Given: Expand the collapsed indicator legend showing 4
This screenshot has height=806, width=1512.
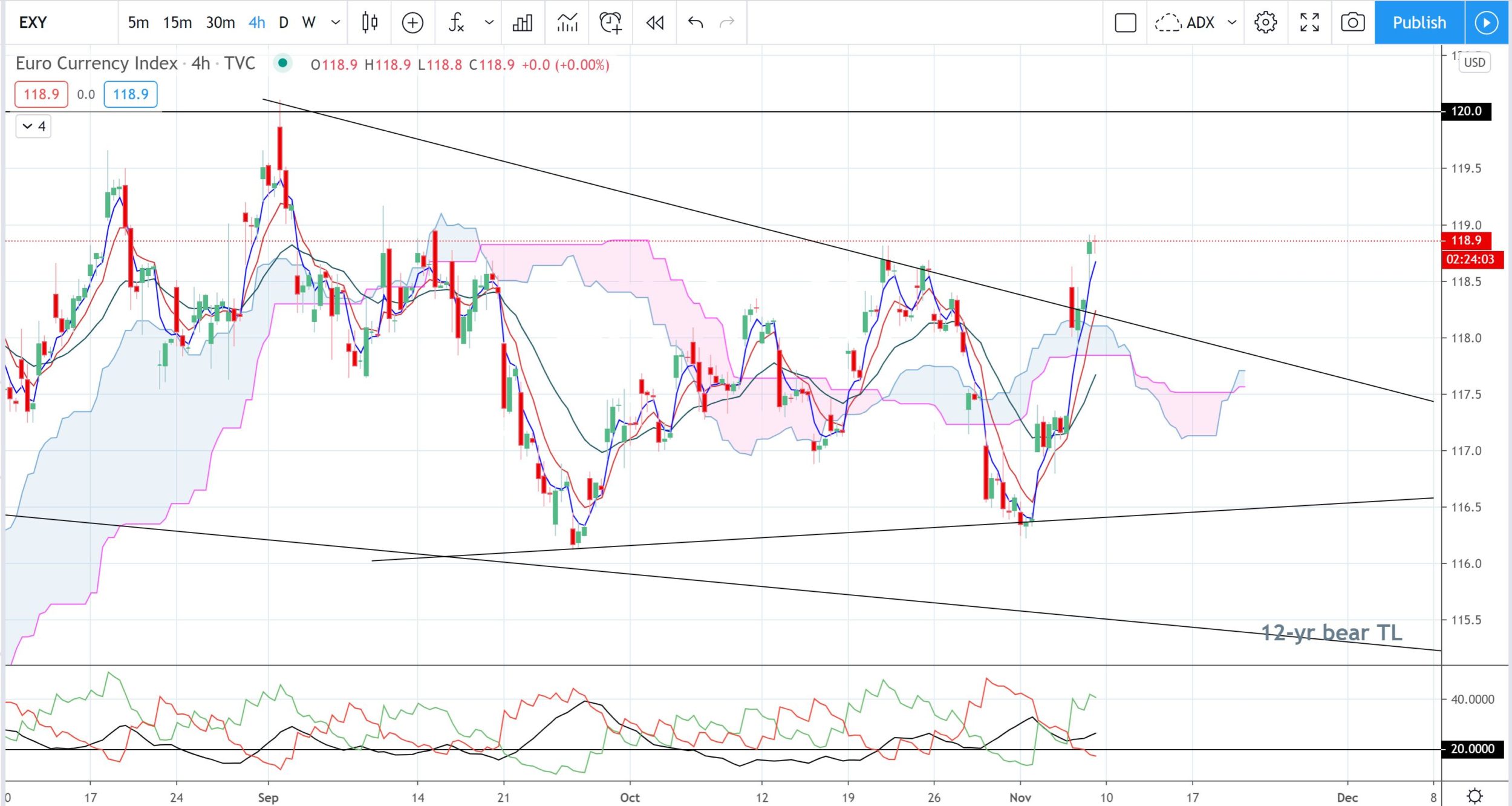Looking at the screenshot, I should pyautogui.click(x=33, y=126).
